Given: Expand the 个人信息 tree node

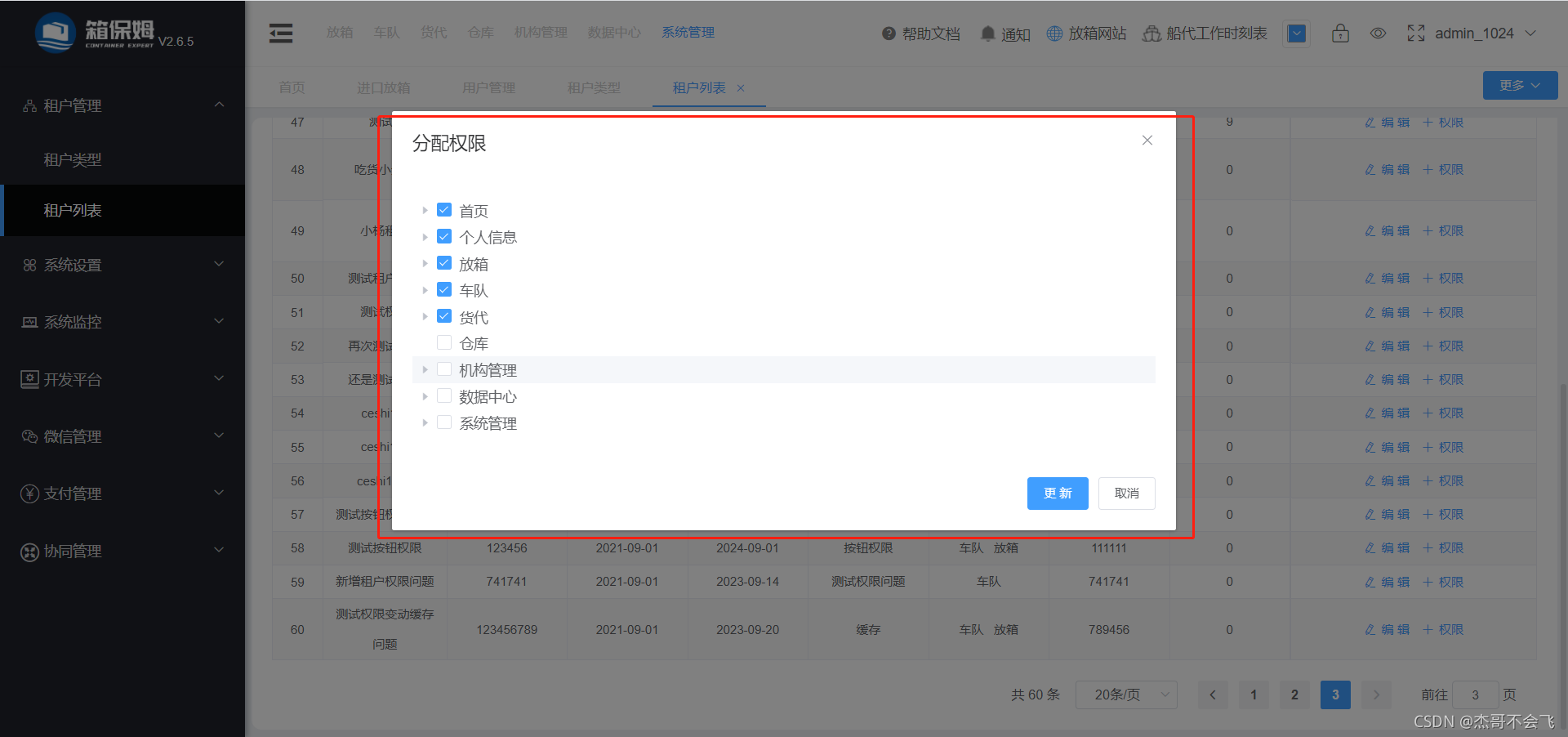Looking at the screenshot, I should point(425,237).
